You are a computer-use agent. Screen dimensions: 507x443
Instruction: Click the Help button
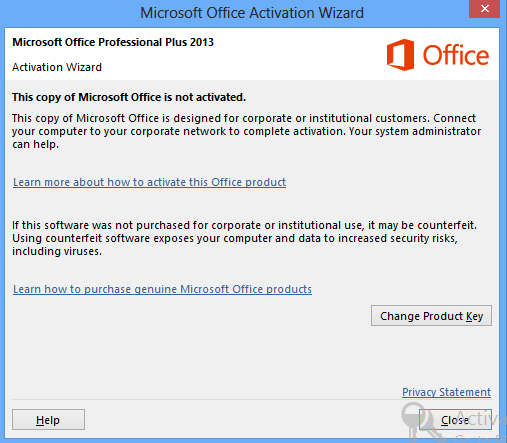[x=48, y=420]
